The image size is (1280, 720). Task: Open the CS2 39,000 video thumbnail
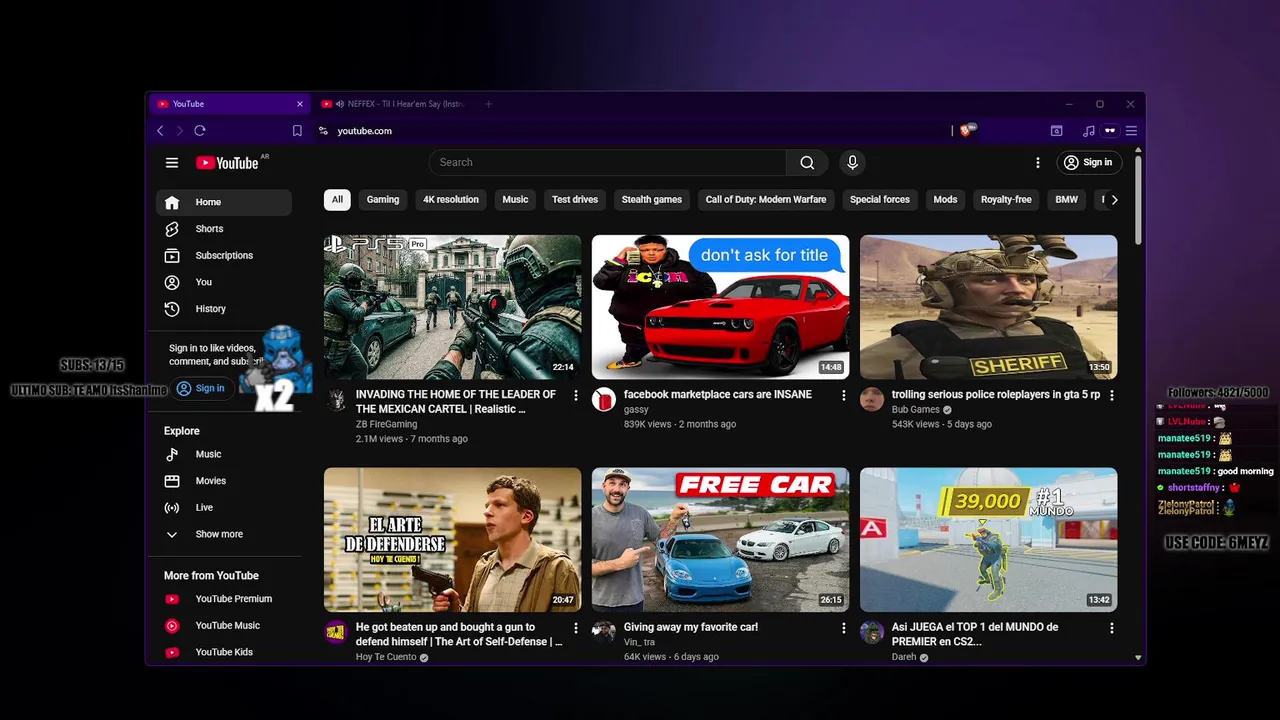pyautogui.click(x=988, y=540)
